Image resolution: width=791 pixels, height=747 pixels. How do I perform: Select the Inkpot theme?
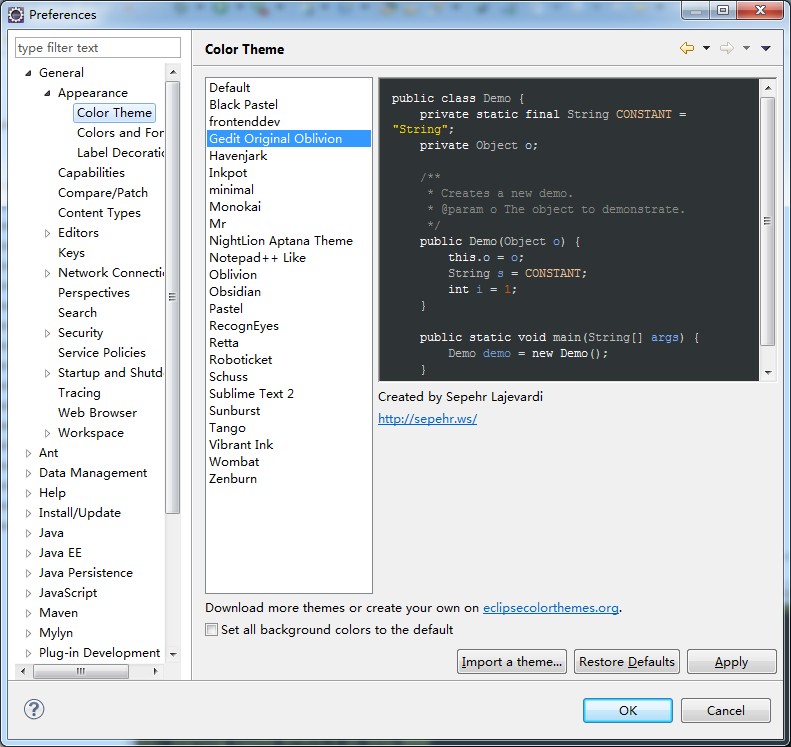coord(289,173)
